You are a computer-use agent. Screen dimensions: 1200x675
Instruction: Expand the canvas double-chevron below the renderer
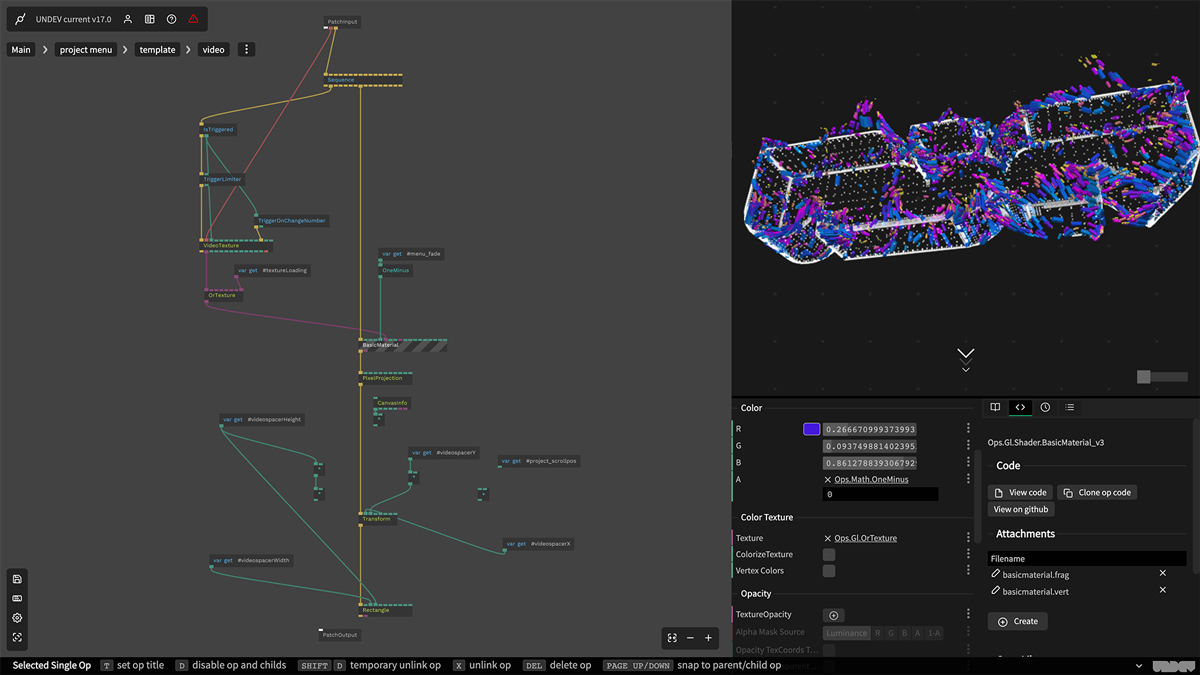(x=965, y=354)
